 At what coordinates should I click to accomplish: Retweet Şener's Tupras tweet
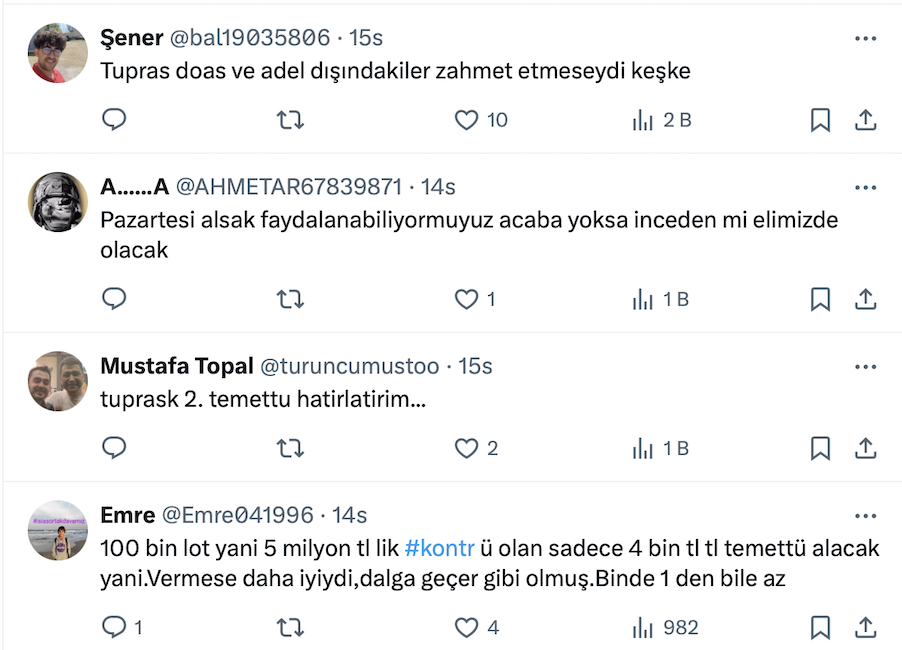click(290, 120)
